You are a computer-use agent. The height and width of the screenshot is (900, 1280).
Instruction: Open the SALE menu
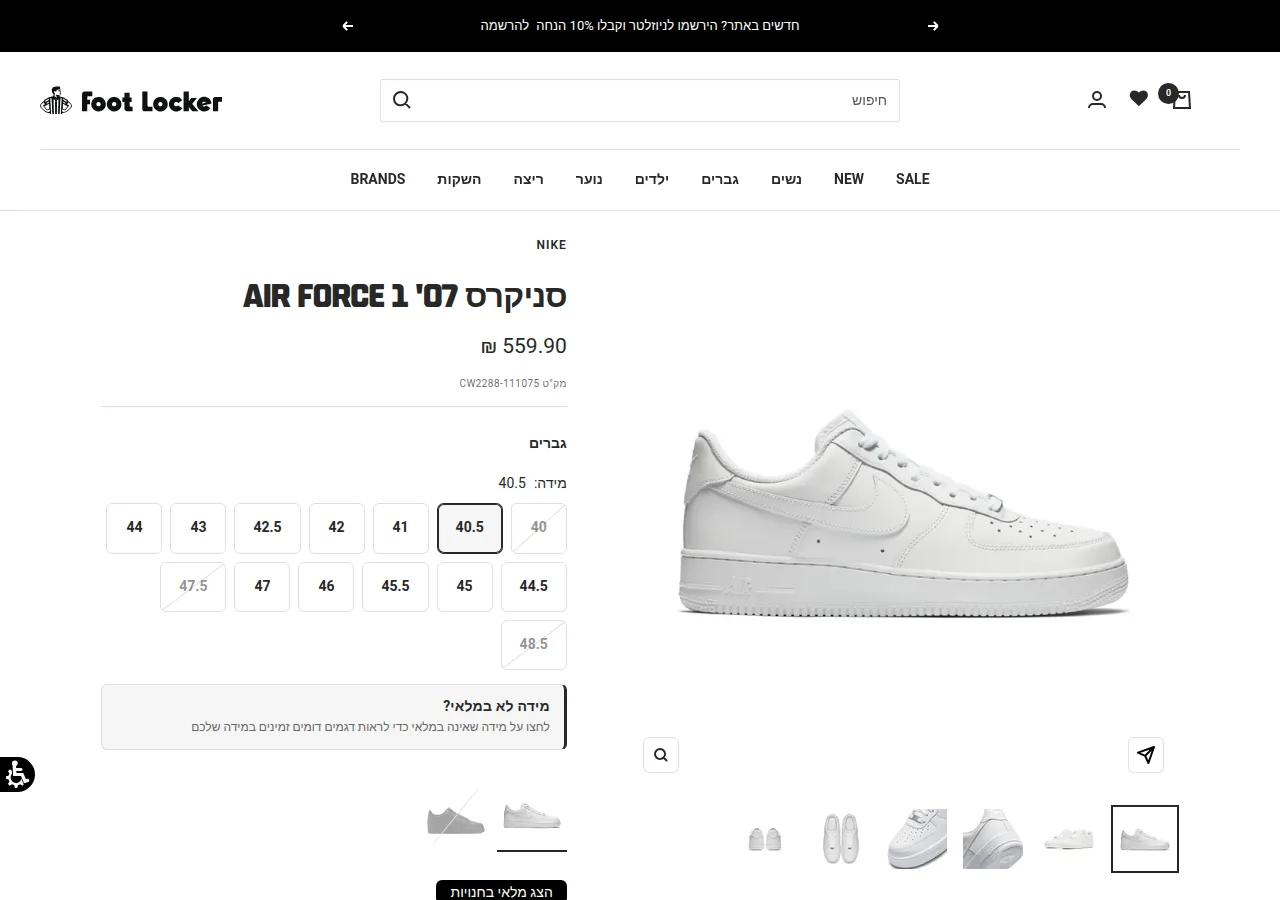[x=913, y=179]
